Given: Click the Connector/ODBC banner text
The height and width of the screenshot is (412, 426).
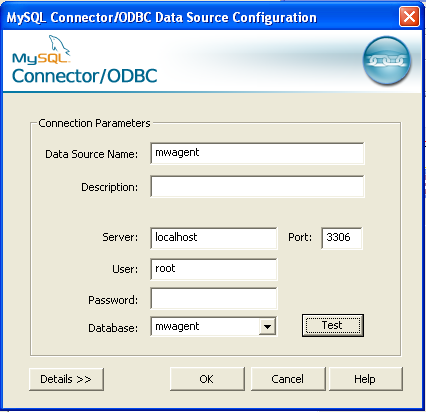Looking at the screenshot, I should click(85, 76).
